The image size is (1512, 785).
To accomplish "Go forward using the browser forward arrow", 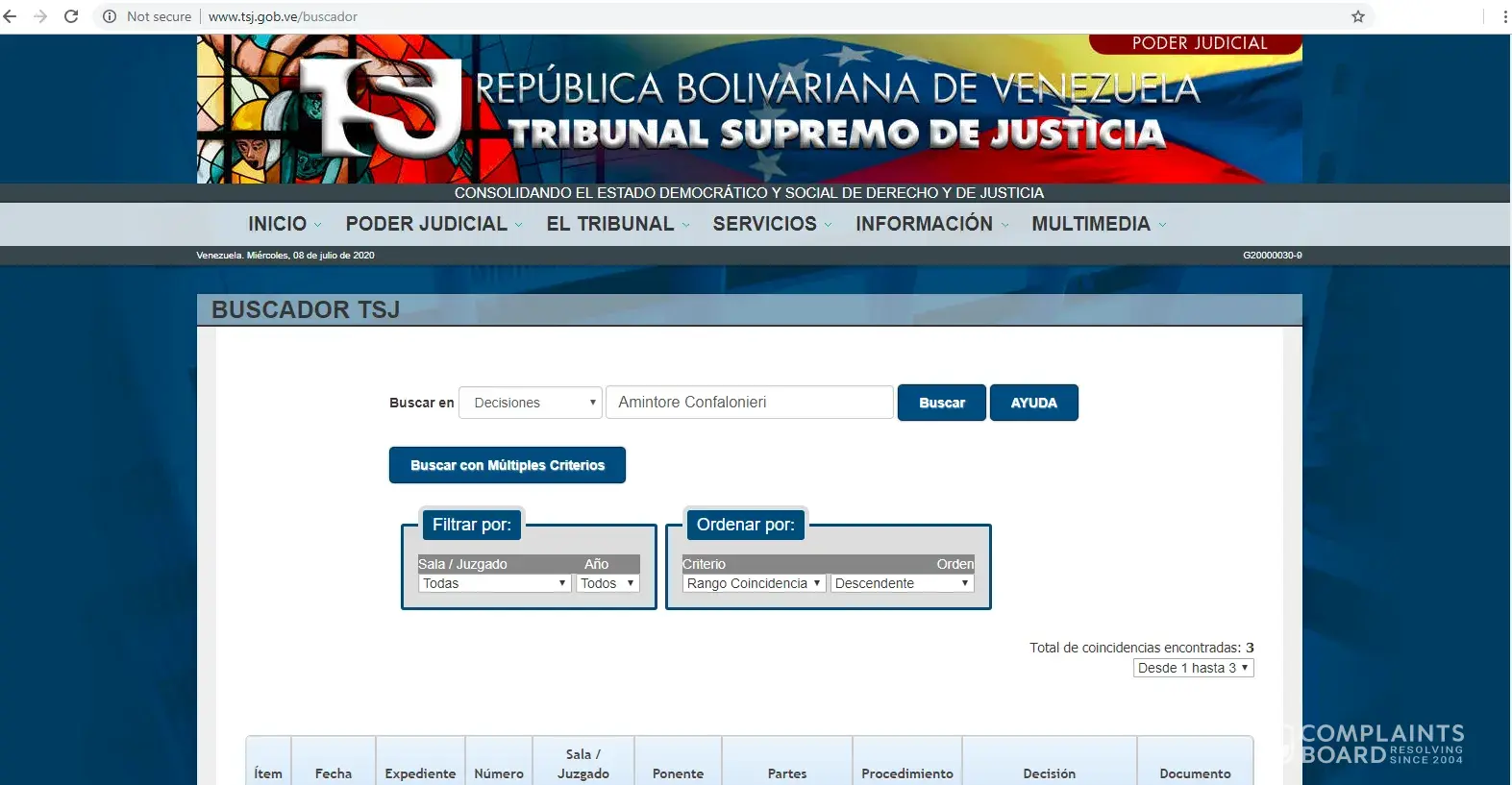I will pos(40,16).
